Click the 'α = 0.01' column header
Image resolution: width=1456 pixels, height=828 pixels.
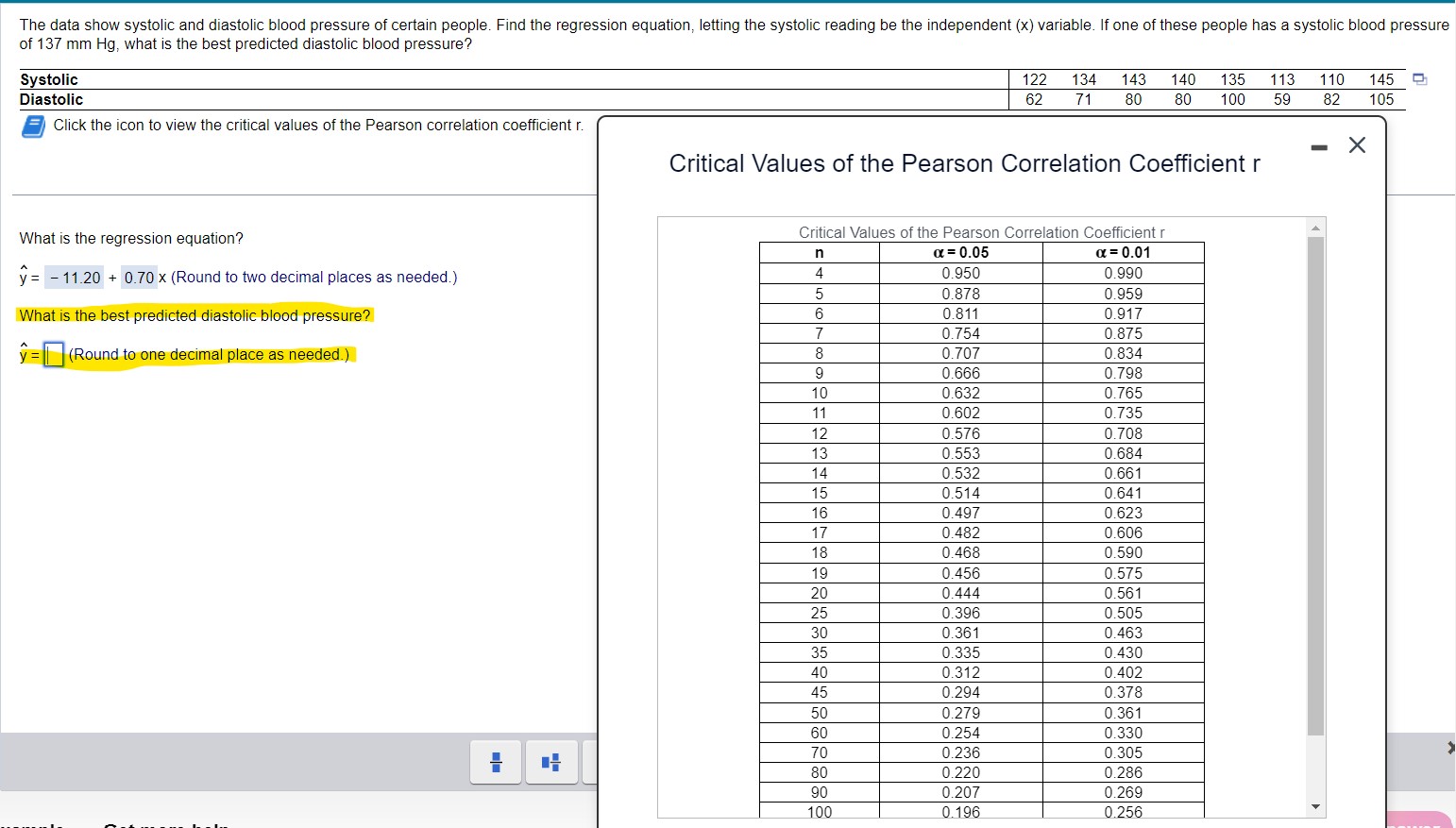pos(1124,253)
